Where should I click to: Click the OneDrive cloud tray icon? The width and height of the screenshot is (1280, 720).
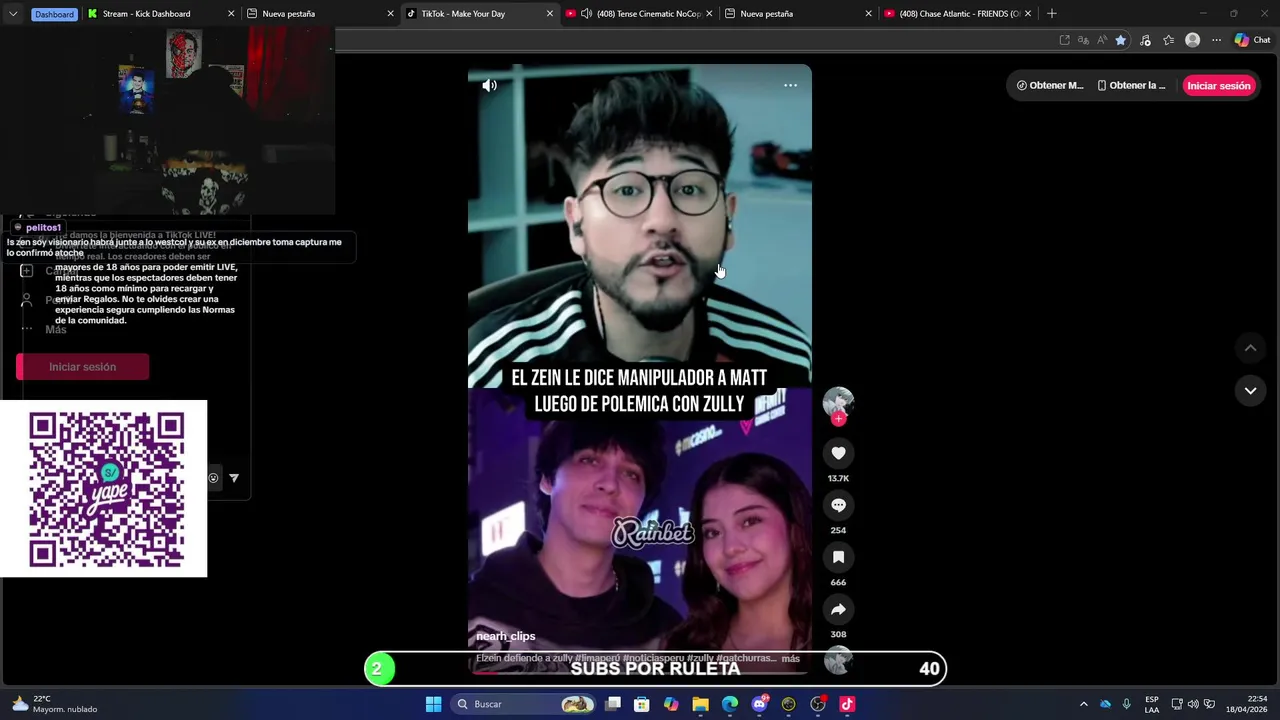(1105, 704)
